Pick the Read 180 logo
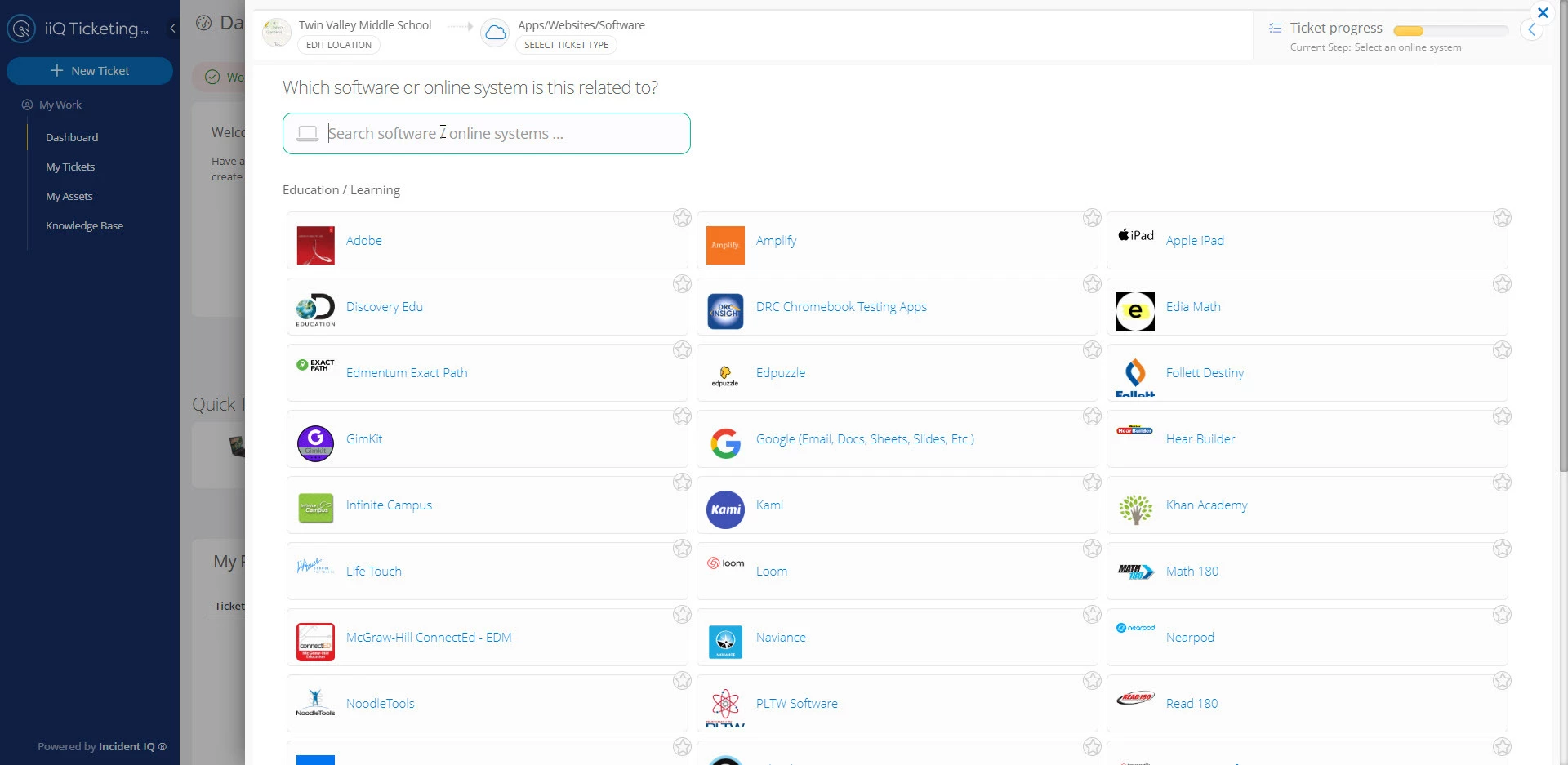 (x=1135, y=697)
